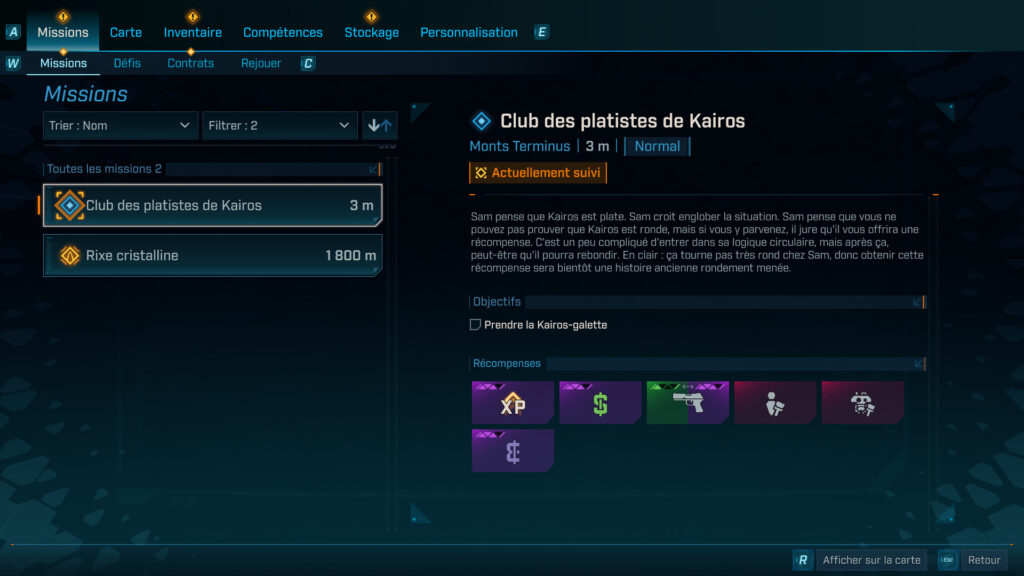Toggle the Actuellement suivi tracking badge
This screenshot has height=576, width=1024.
tap(538, 173)
